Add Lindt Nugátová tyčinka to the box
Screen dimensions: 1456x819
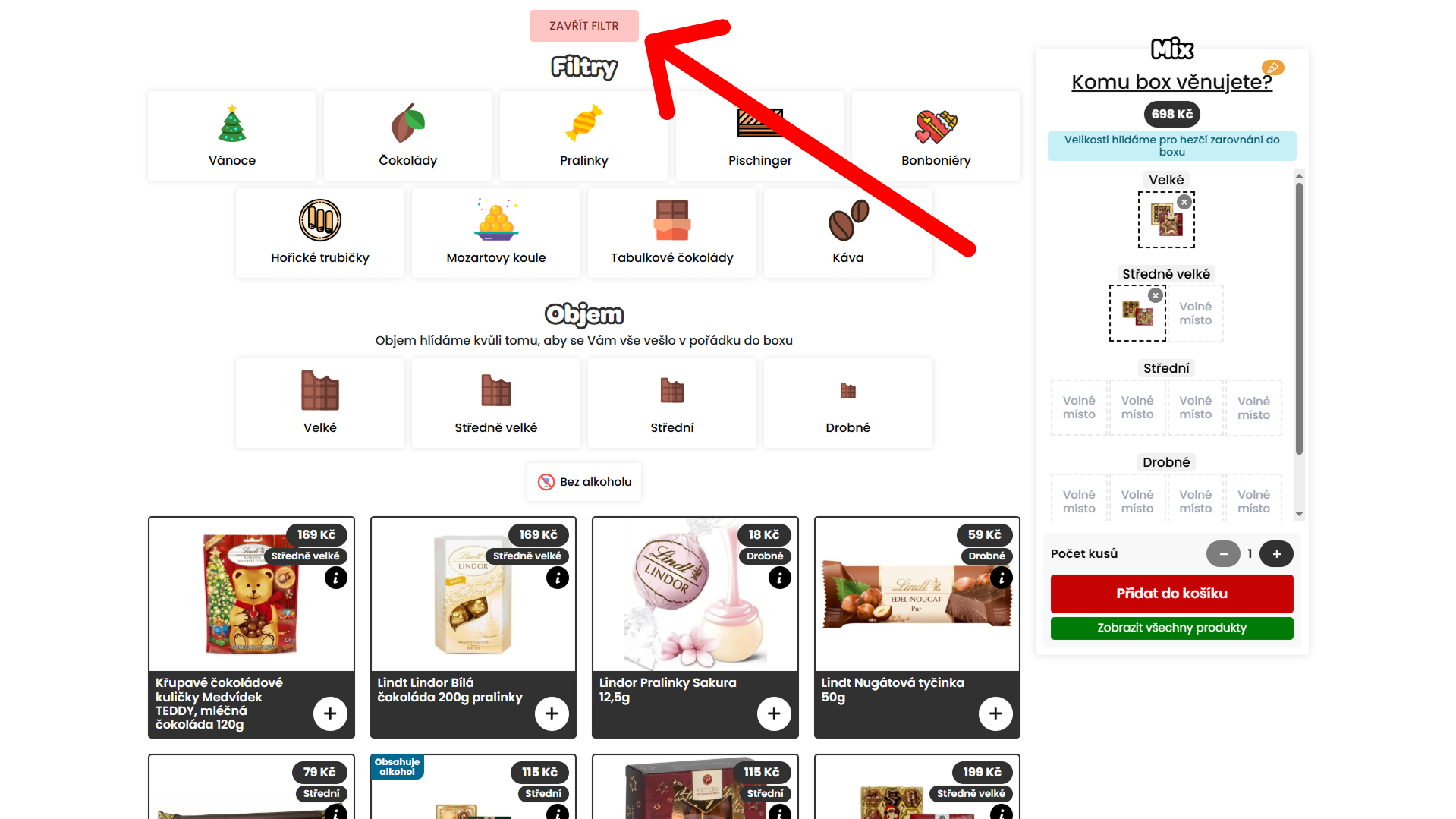(995, 713)
